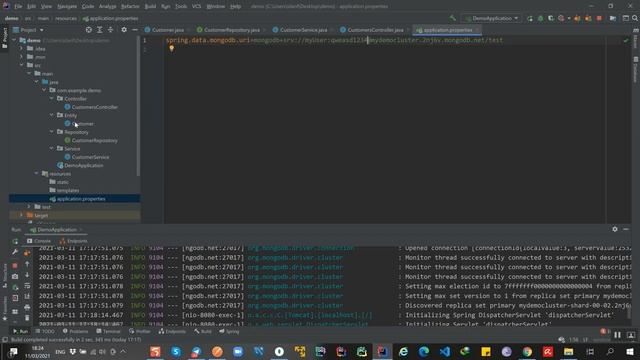Viewport: 640px width, 360px height.
Task: Open the TODO tool window
Action: pos(45,331)
